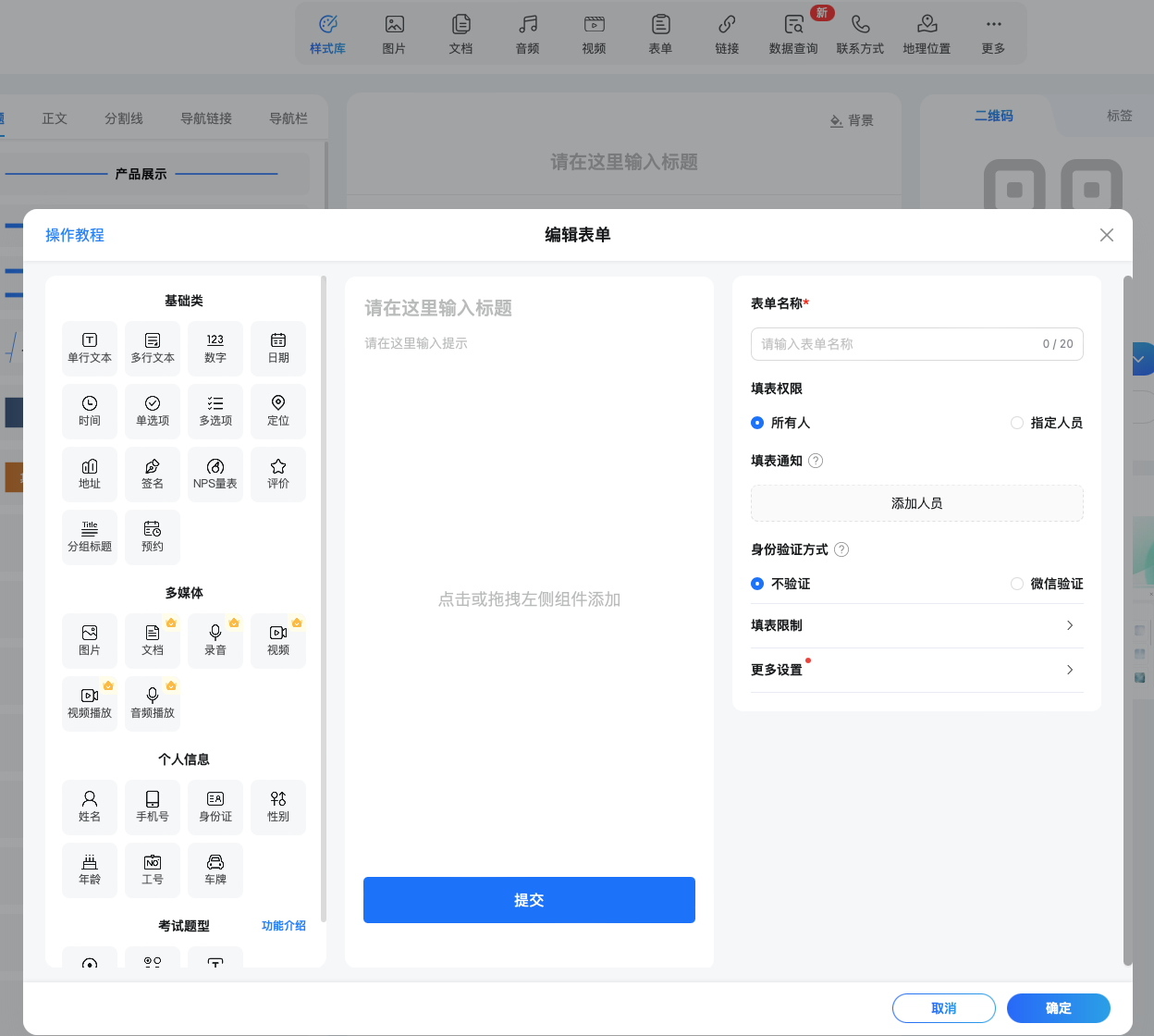
Task: Open 图片 in the top toolbar
Action: [x=394, y=33]
